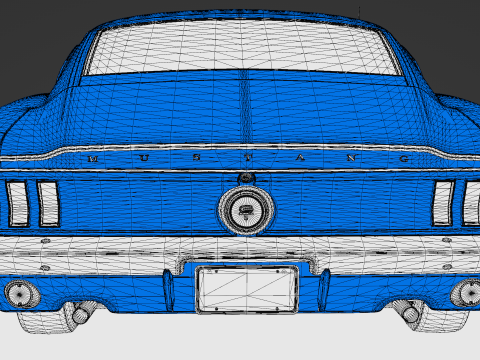Pick the letter T on the trunk
Image resolution: width=480 pixels, height=360 pixels.
point(247,157)
